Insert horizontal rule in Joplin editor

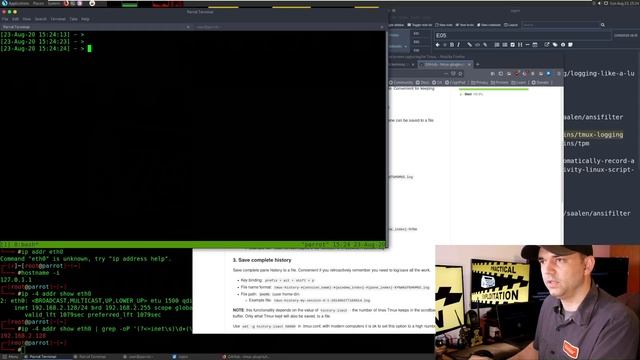click(528, 45)
